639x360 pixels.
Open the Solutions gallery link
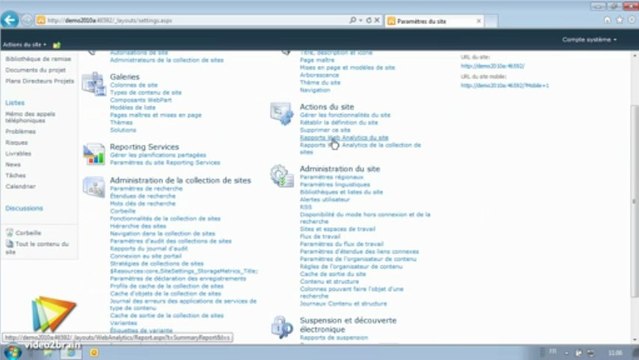pos(123,130)
